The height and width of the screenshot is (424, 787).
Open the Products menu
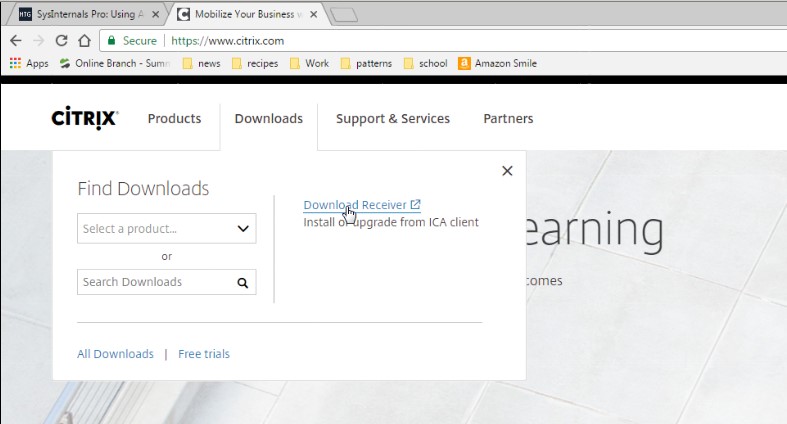click(174, 118)
